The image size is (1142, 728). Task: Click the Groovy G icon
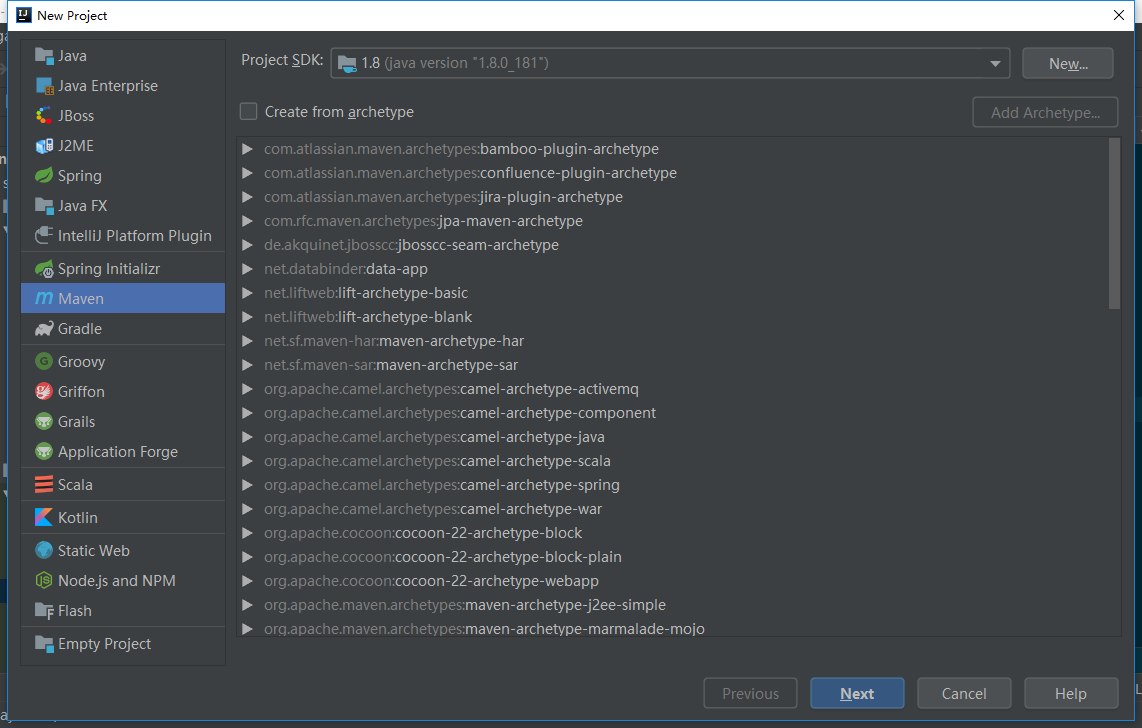pyautogui.click(x=44, y=362)
